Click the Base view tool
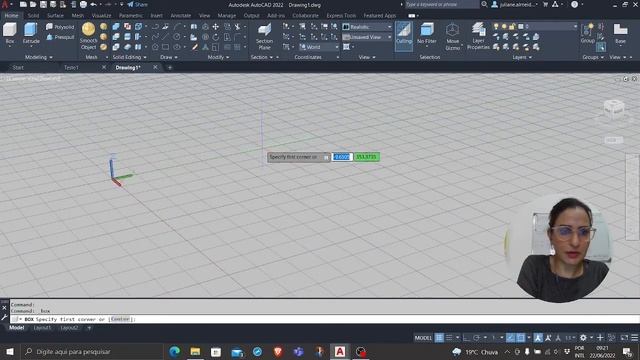This screenshot has height=360, width=640. click(x=620, y=33)
